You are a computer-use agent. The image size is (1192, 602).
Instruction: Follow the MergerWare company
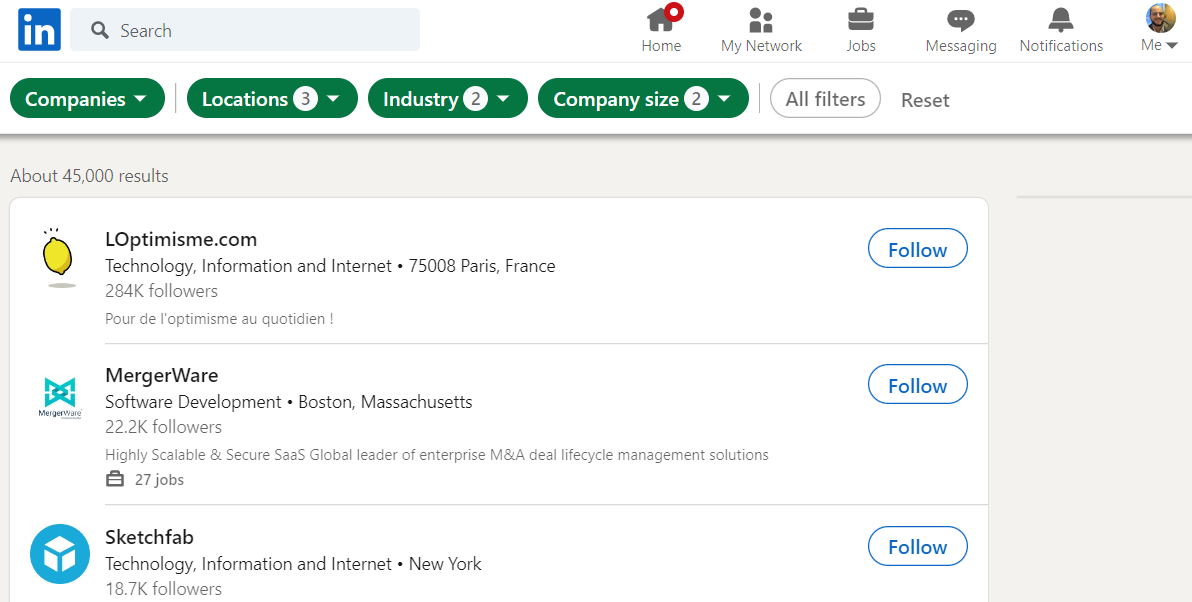[x=917, y=385]
